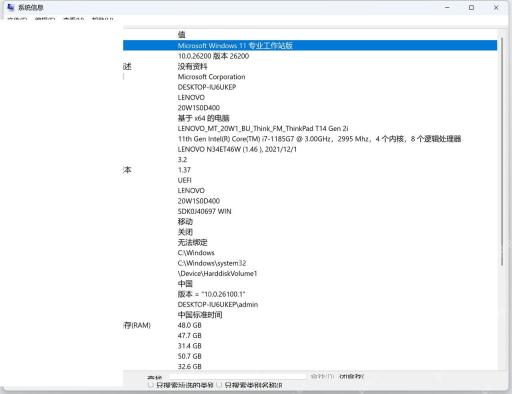The width and height of the screenshot is (512, 394).
Task: Select the 47.7 GB value
Action: coord(189,335)
